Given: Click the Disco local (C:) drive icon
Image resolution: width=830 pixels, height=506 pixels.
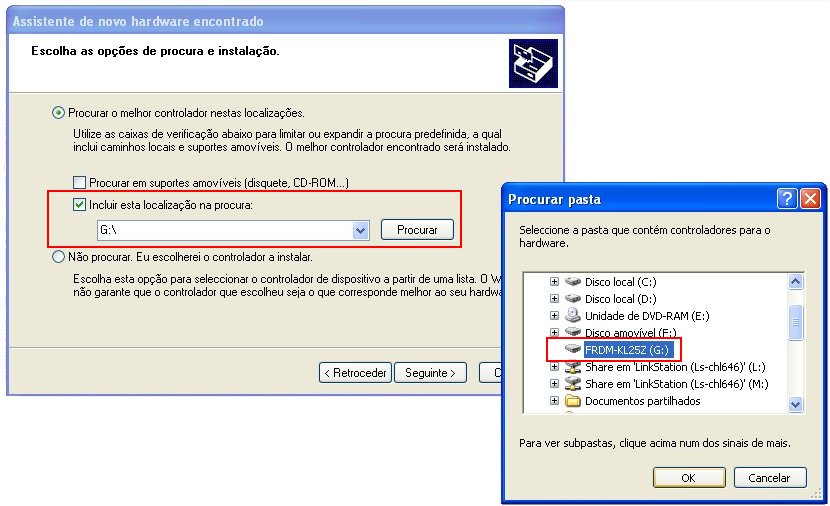Looking at the screenshot, I should [x=572, y=282].
